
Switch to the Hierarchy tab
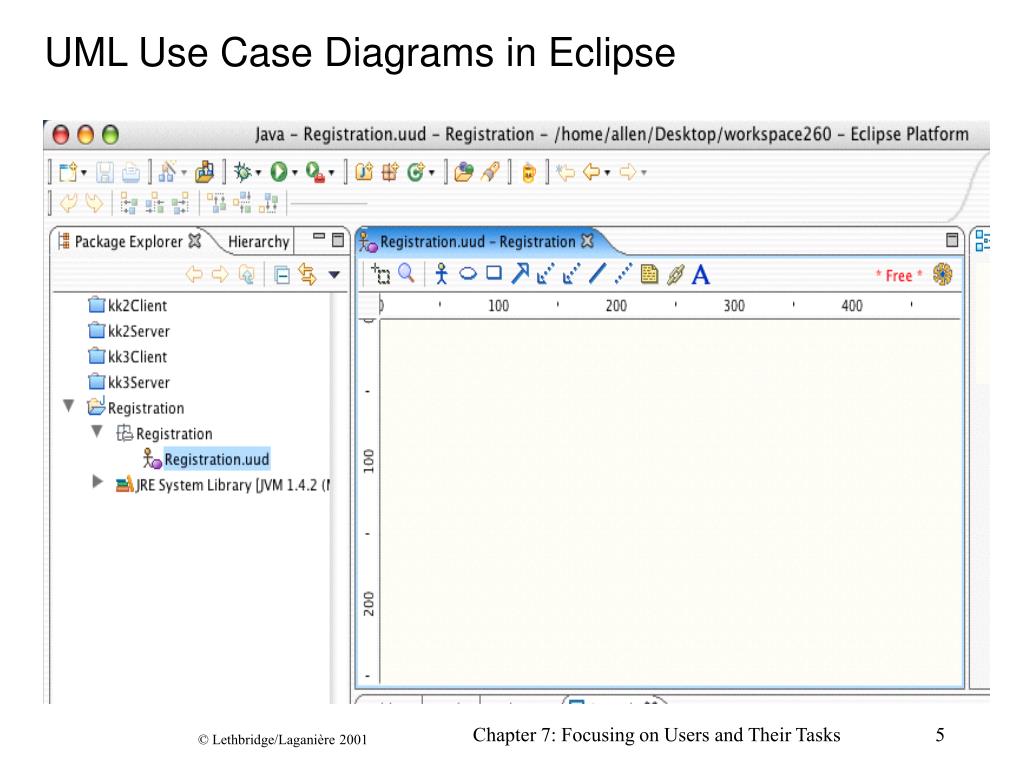tap(259, 242)
